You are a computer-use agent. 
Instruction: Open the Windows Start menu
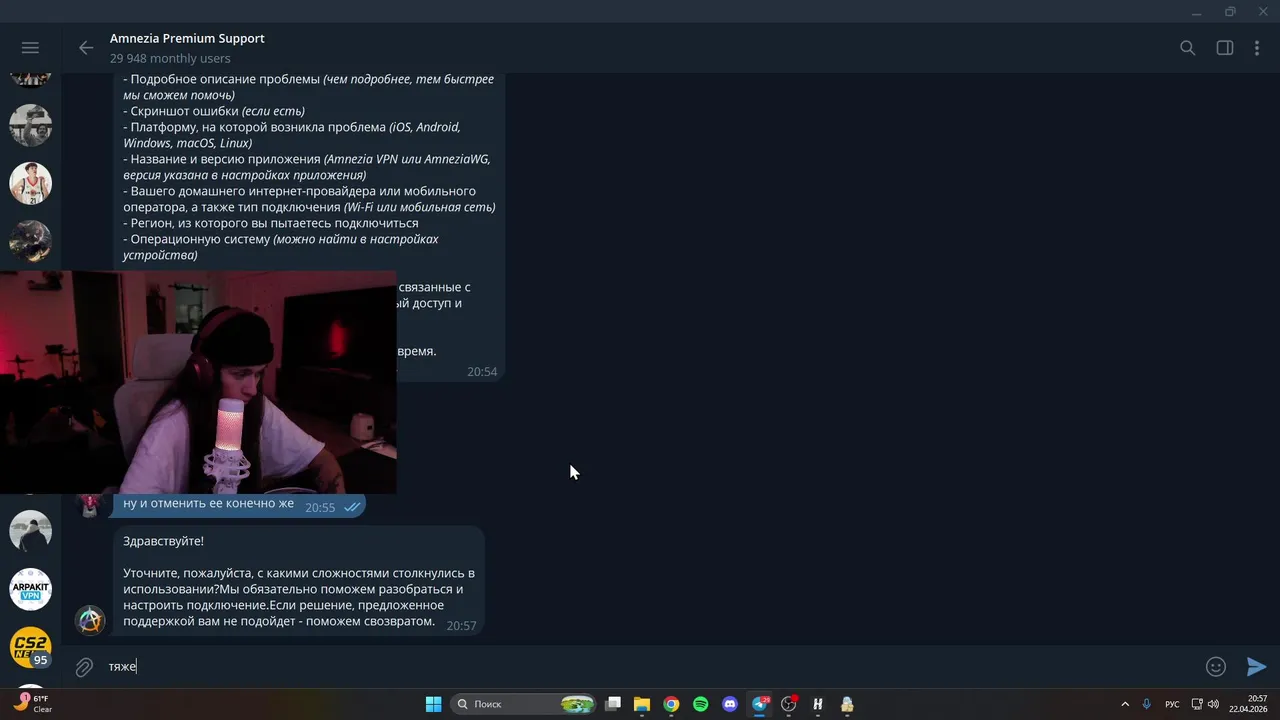pyautogui.click(x=433, y=704)
